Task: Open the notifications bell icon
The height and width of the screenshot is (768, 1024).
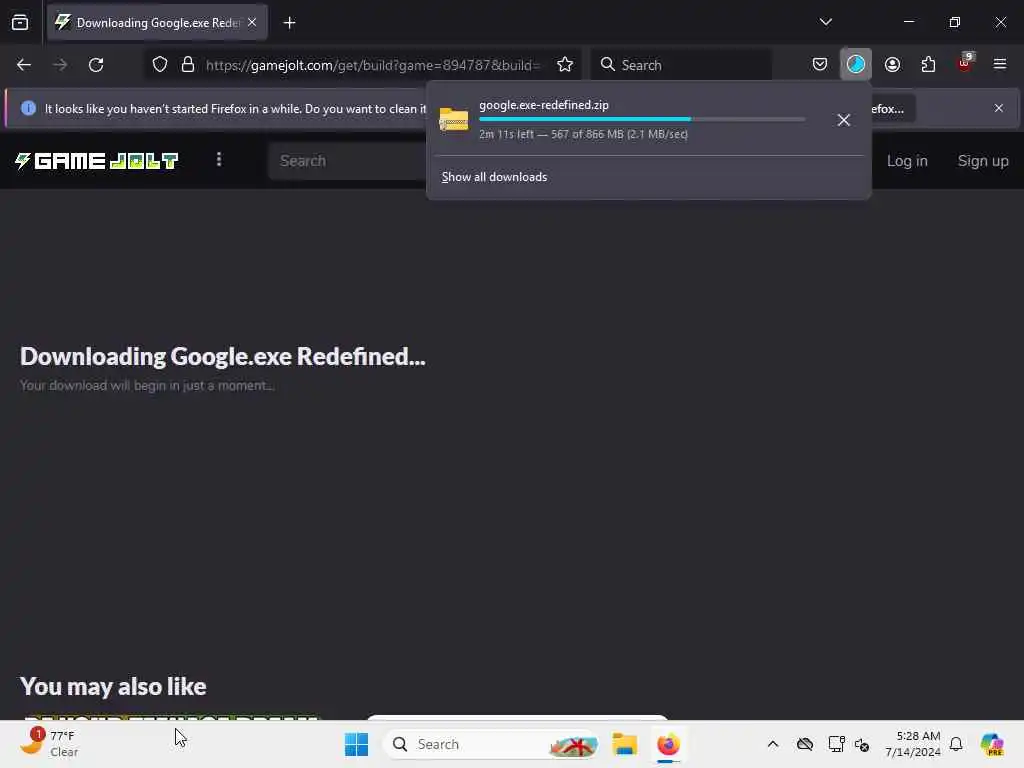Action: 956,744
